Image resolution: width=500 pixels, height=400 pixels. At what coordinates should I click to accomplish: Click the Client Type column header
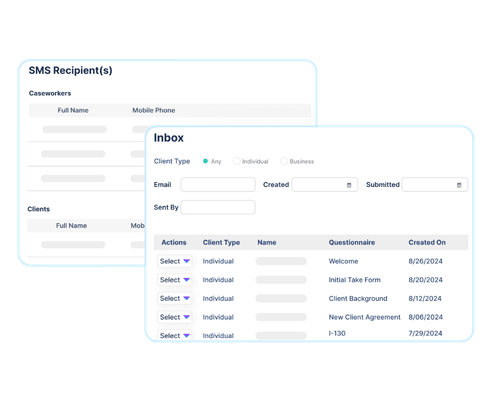pyautogui.click(x=221, y=242)
